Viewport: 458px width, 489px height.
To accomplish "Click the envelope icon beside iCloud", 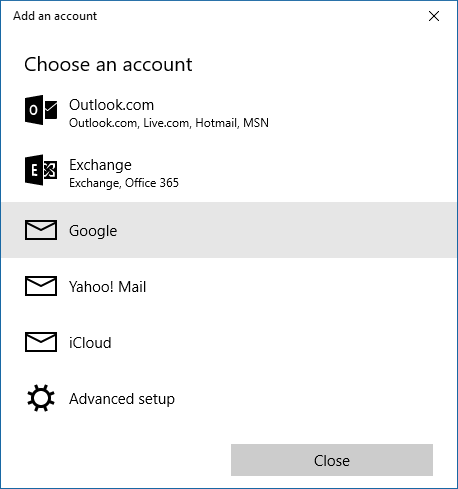I will click(x=41, y=342).
